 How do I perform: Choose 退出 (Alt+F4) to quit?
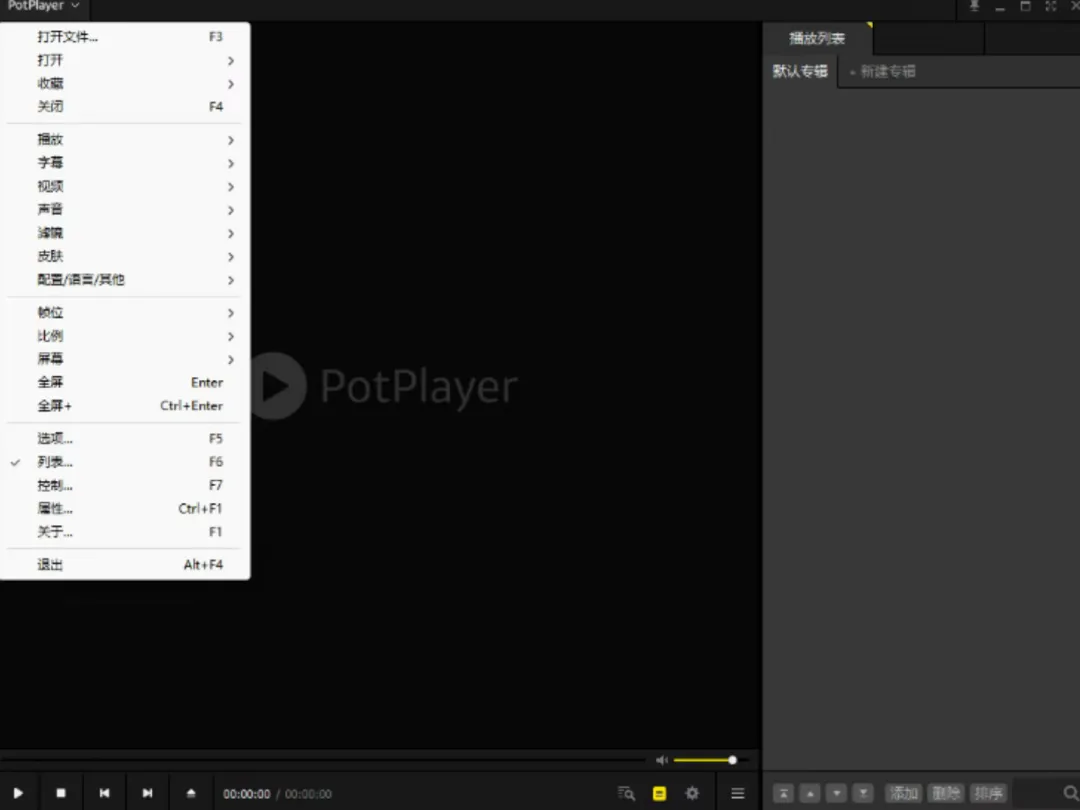point(125,565)
